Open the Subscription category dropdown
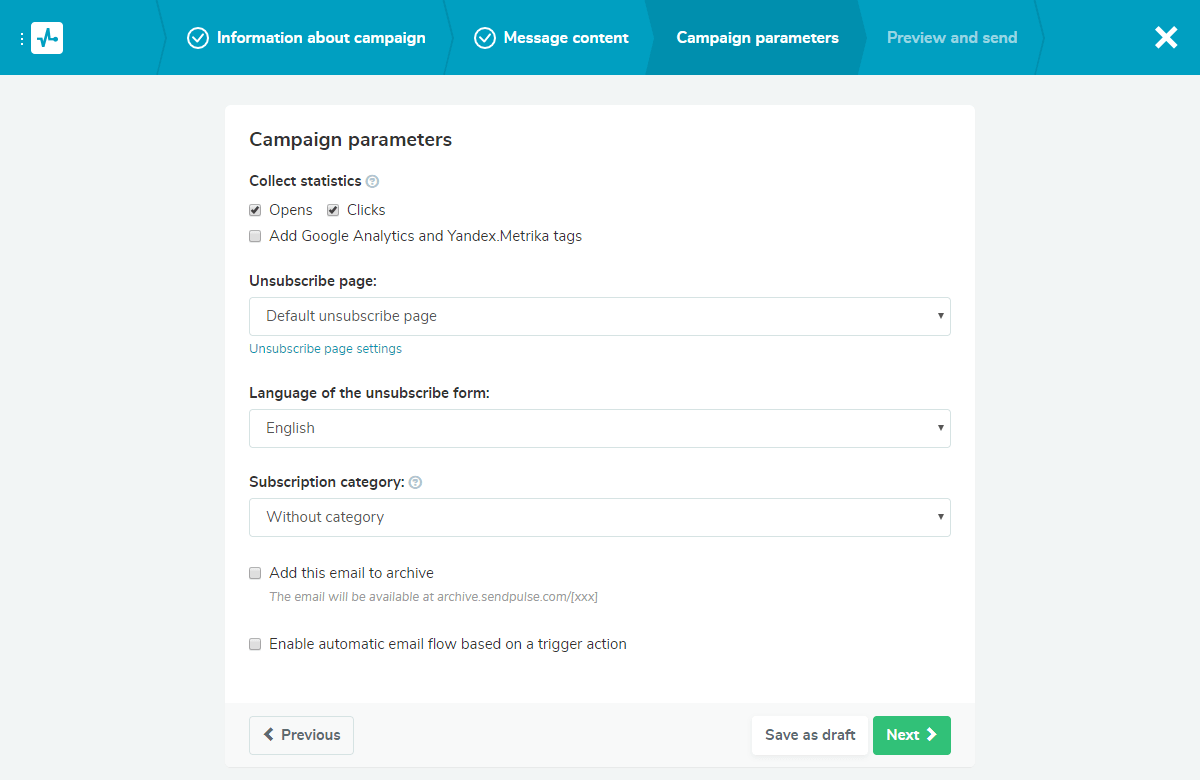The image size is (1200, 780). click(600, 517)
